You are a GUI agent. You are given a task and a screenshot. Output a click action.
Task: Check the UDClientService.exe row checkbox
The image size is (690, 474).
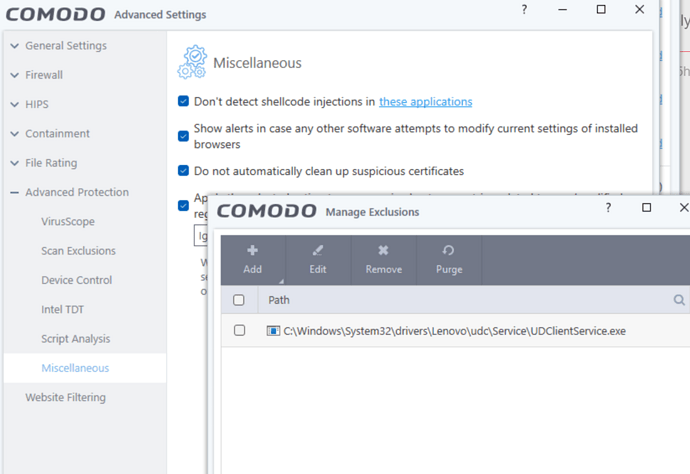pyautogui.click(x=239, y=330)
